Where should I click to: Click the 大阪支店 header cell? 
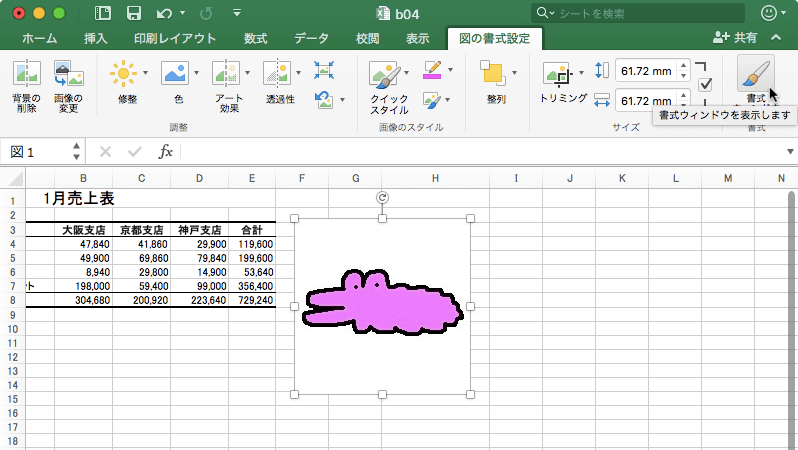coord(83,230)
